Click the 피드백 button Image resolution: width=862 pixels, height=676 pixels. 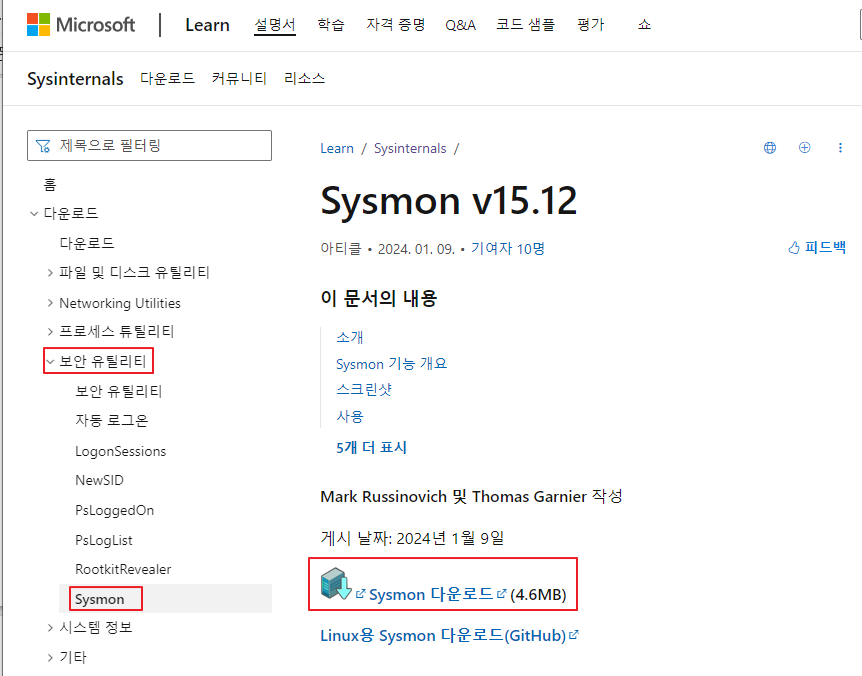click(x=817, y=248)
